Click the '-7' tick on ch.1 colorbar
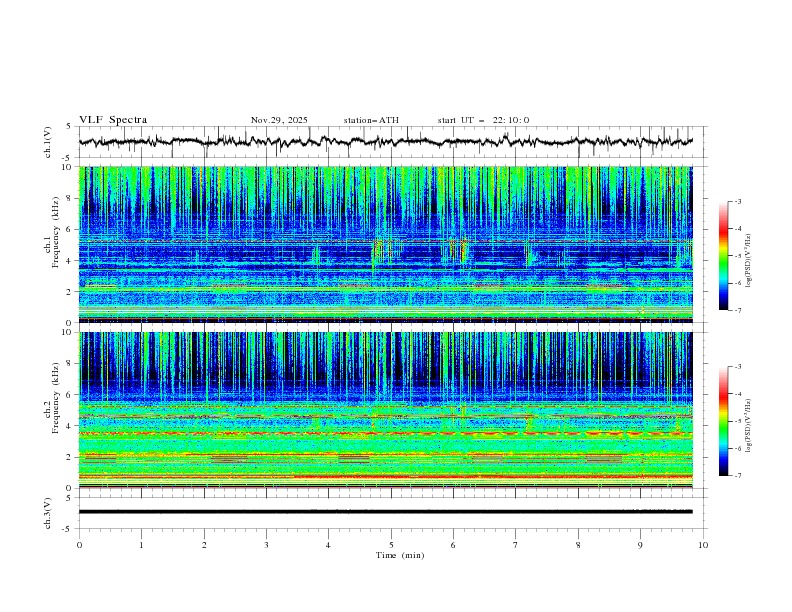This screenshot has width=792, height=612. 737,311
